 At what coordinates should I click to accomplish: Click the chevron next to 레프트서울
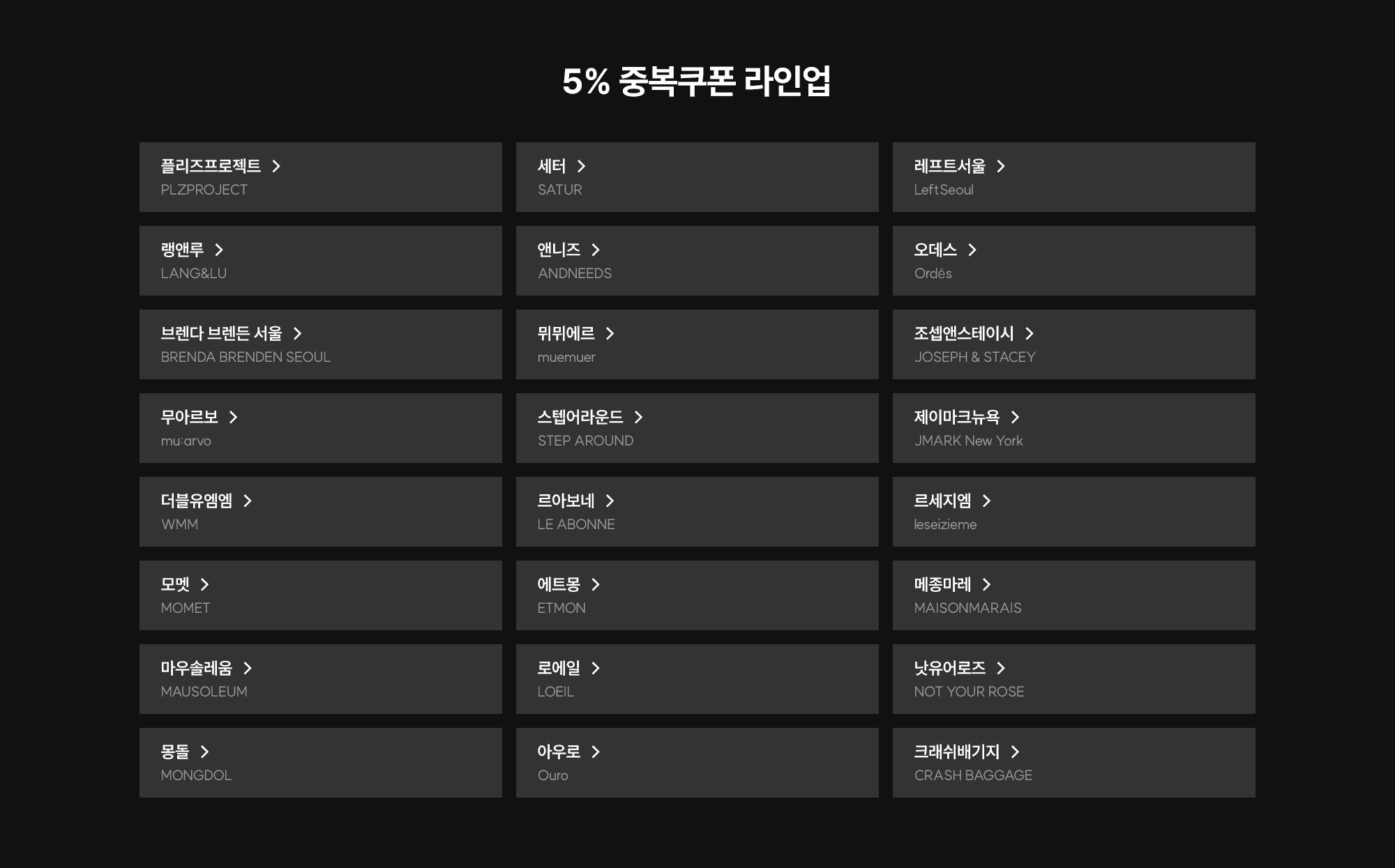coord(1001,166)
